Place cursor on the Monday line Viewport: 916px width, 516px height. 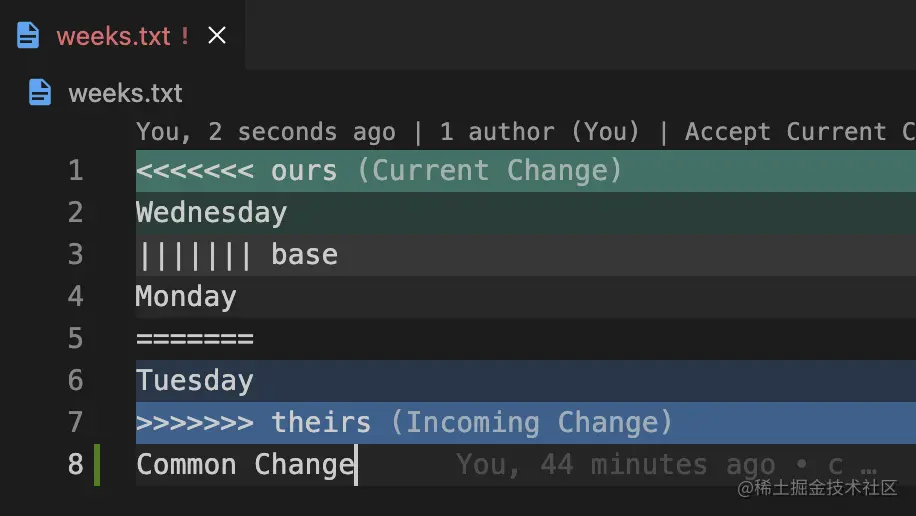[186, 297]
